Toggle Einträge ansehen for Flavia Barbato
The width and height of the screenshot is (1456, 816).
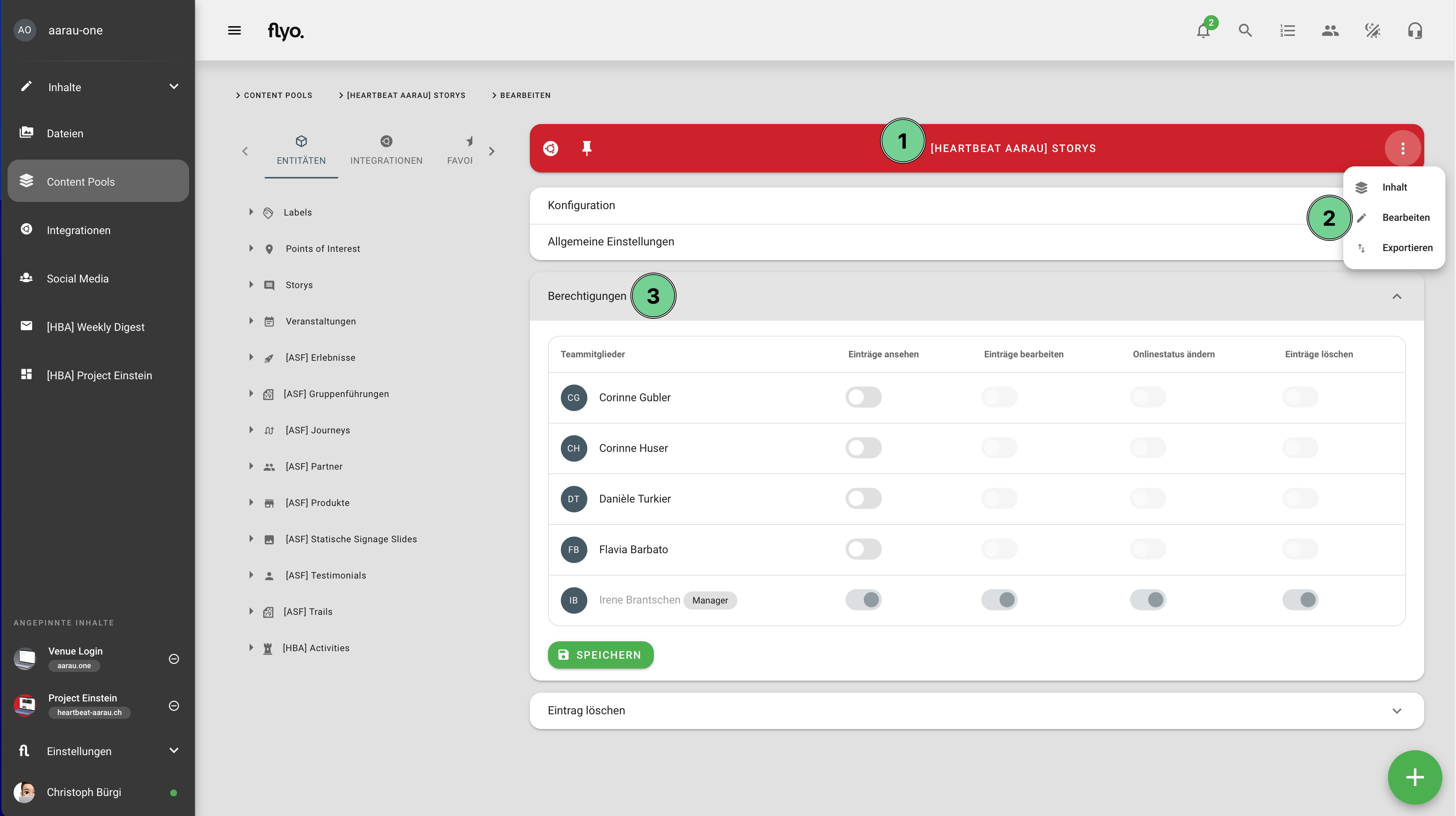(x=863, y=549)
